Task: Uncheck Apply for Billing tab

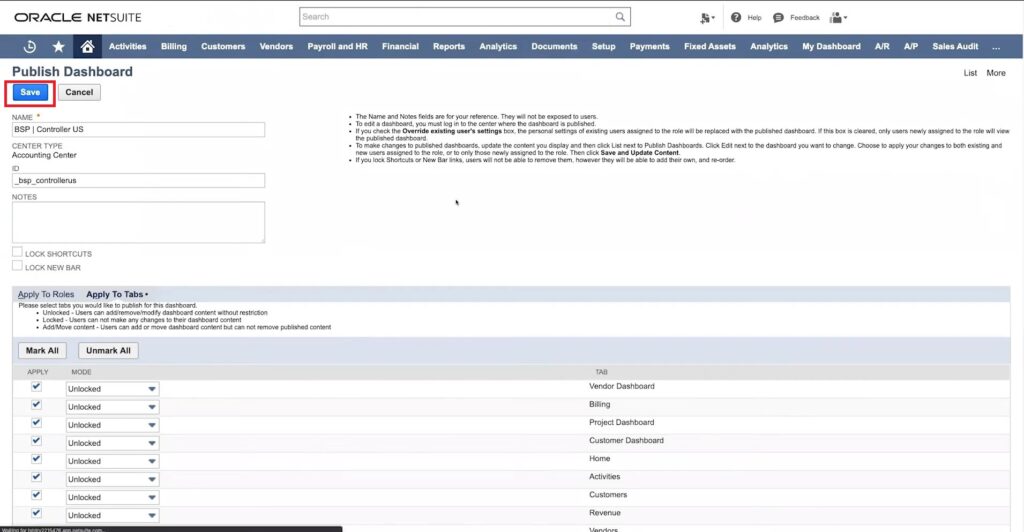Action: [36, 405]
